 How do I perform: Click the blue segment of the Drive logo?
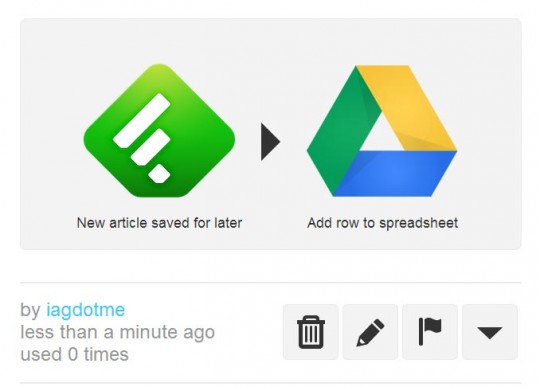(393, 174)
